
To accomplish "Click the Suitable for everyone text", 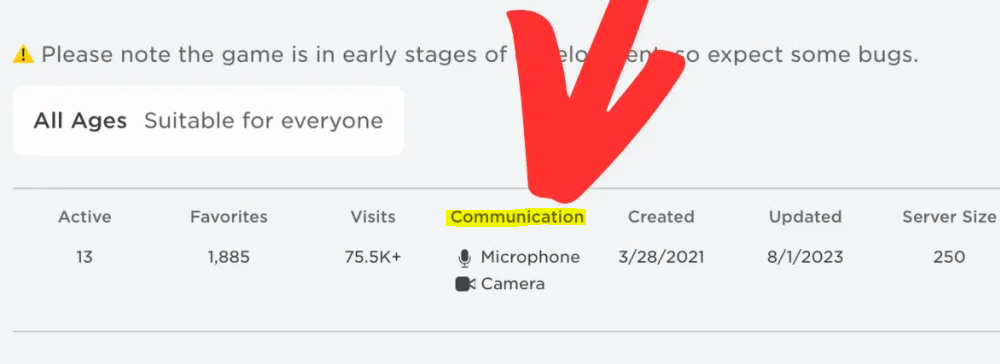I will (x=263, y=120).
